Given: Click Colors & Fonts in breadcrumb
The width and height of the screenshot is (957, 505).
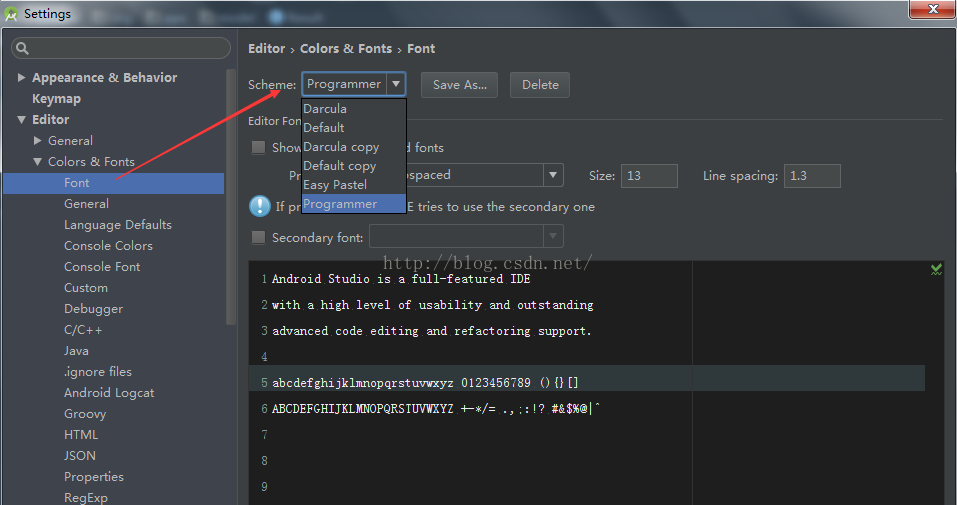Looking at the screenshot, I should [x=346, y=49].
